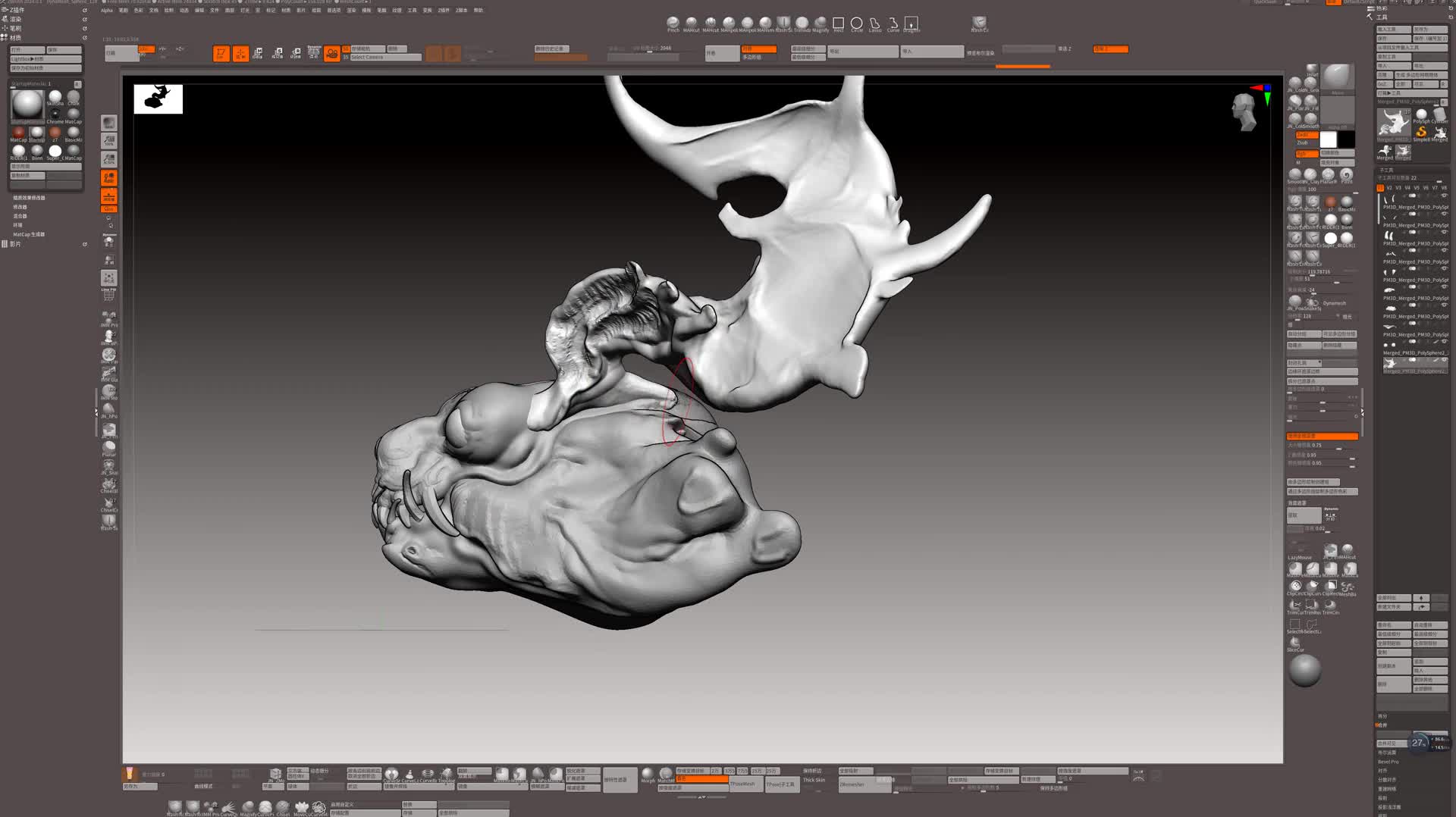The image size is (1456, 817).
Task: Choose the Circle stroke shape icon
Action: point(856,23)
